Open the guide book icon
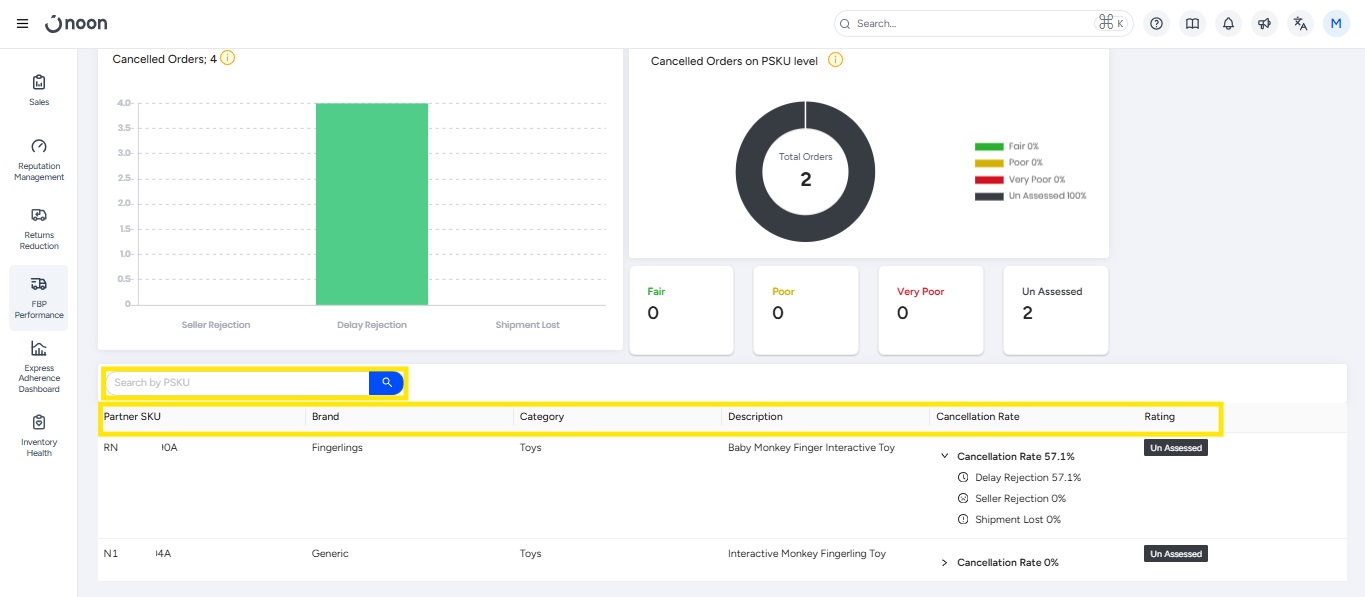The width and height of the screenshot is (1365, 597). [x=1192, y=23]
